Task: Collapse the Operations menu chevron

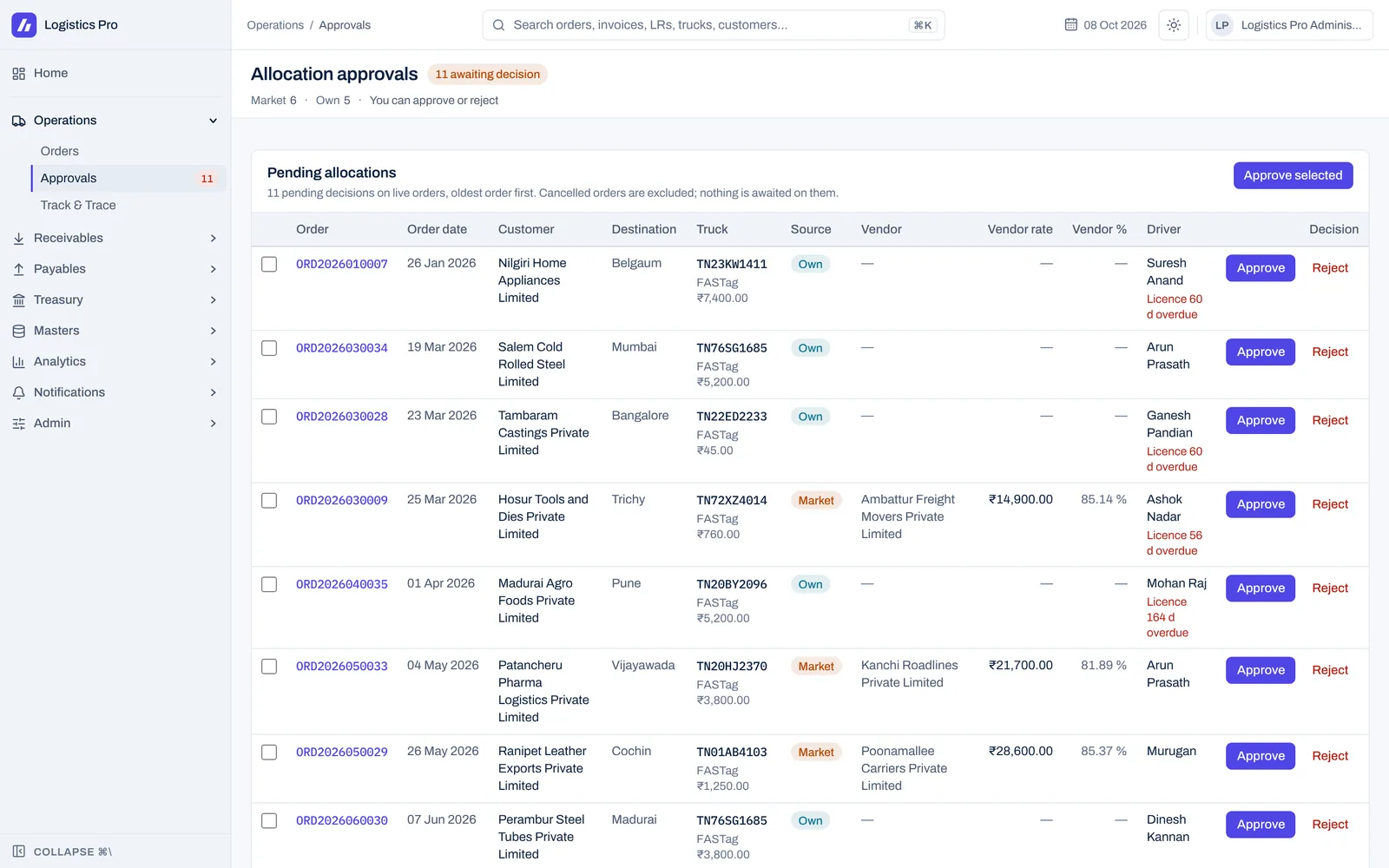Action: [213, 121]
